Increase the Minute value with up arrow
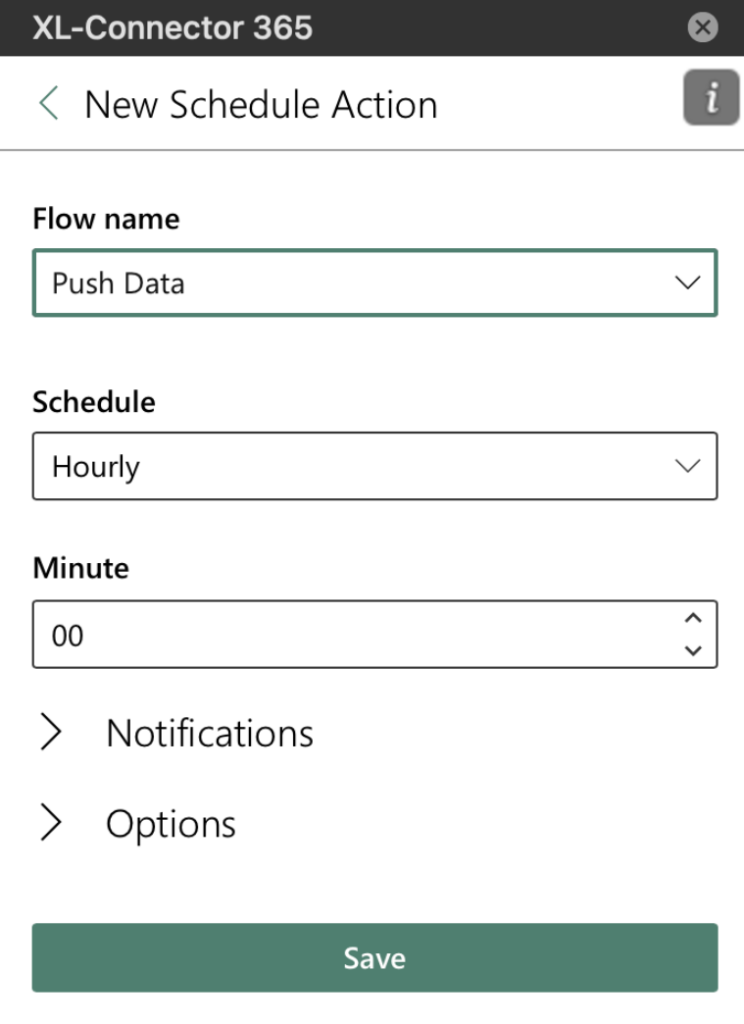The height and width of the screenshot is (1024, 744). (x=693, y=618)
